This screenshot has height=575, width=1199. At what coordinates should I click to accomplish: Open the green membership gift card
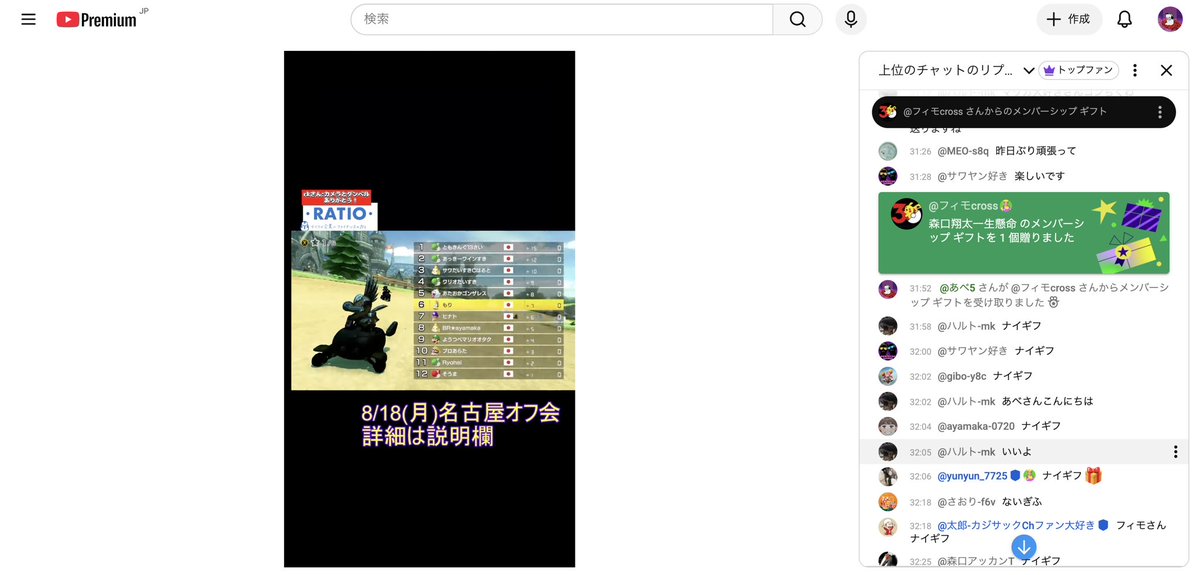1023,232
